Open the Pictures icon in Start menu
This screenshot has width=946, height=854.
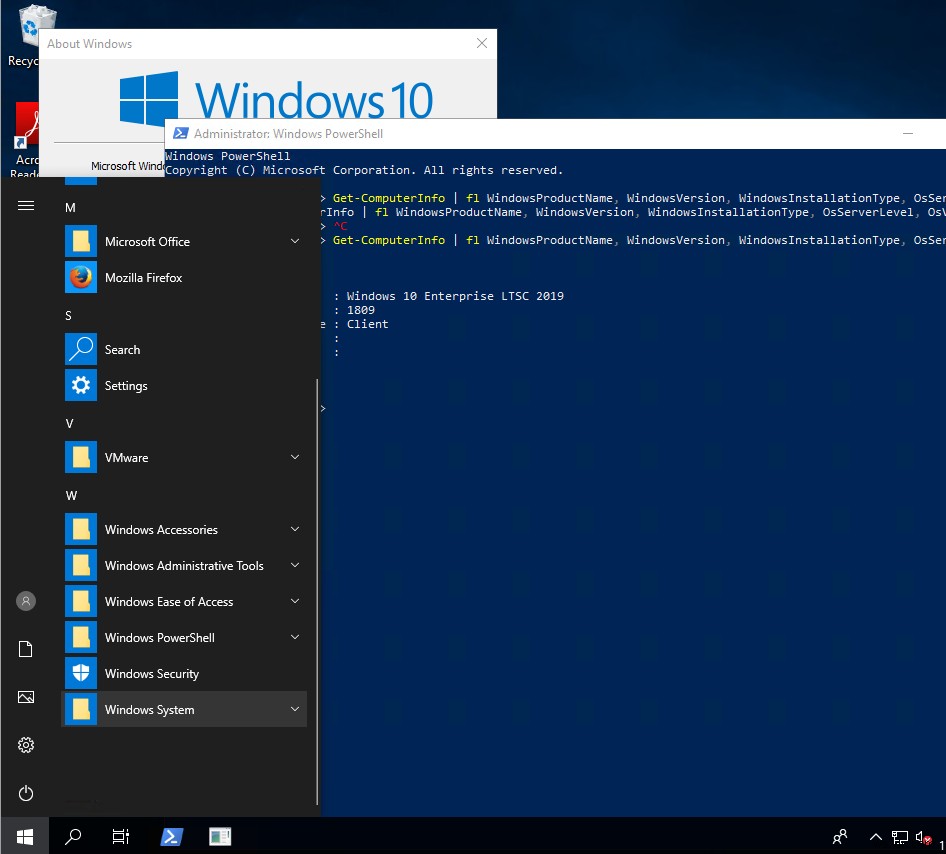coord(25,697)
